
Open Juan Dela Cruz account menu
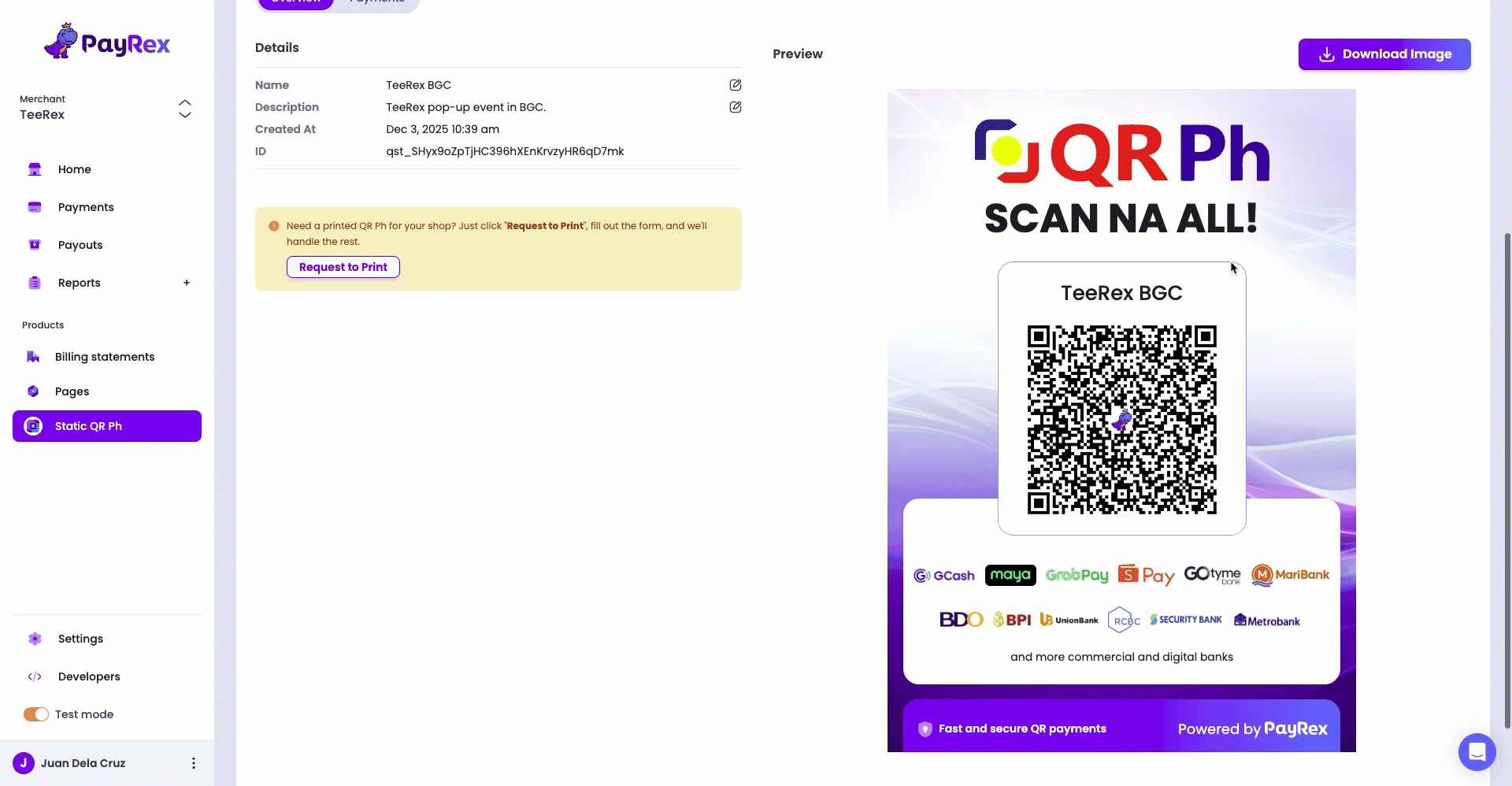[x=193, y=763]
